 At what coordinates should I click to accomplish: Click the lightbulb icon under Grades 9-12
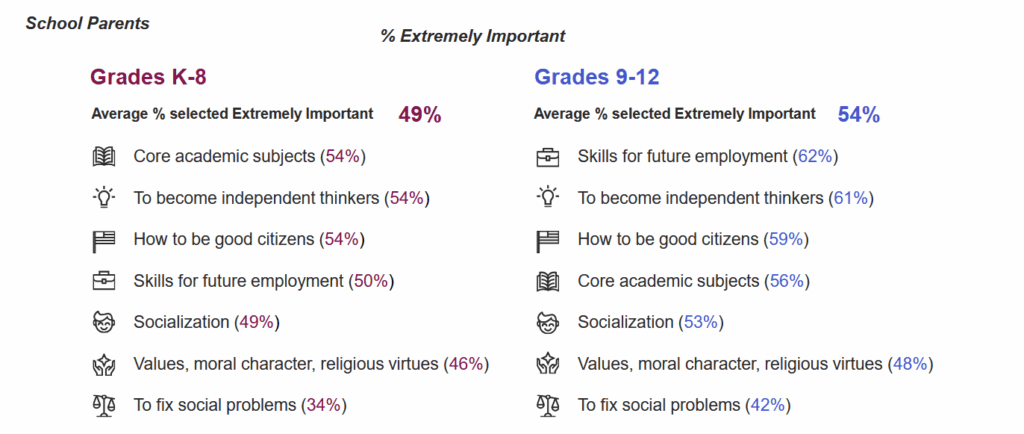coord(547,198)
